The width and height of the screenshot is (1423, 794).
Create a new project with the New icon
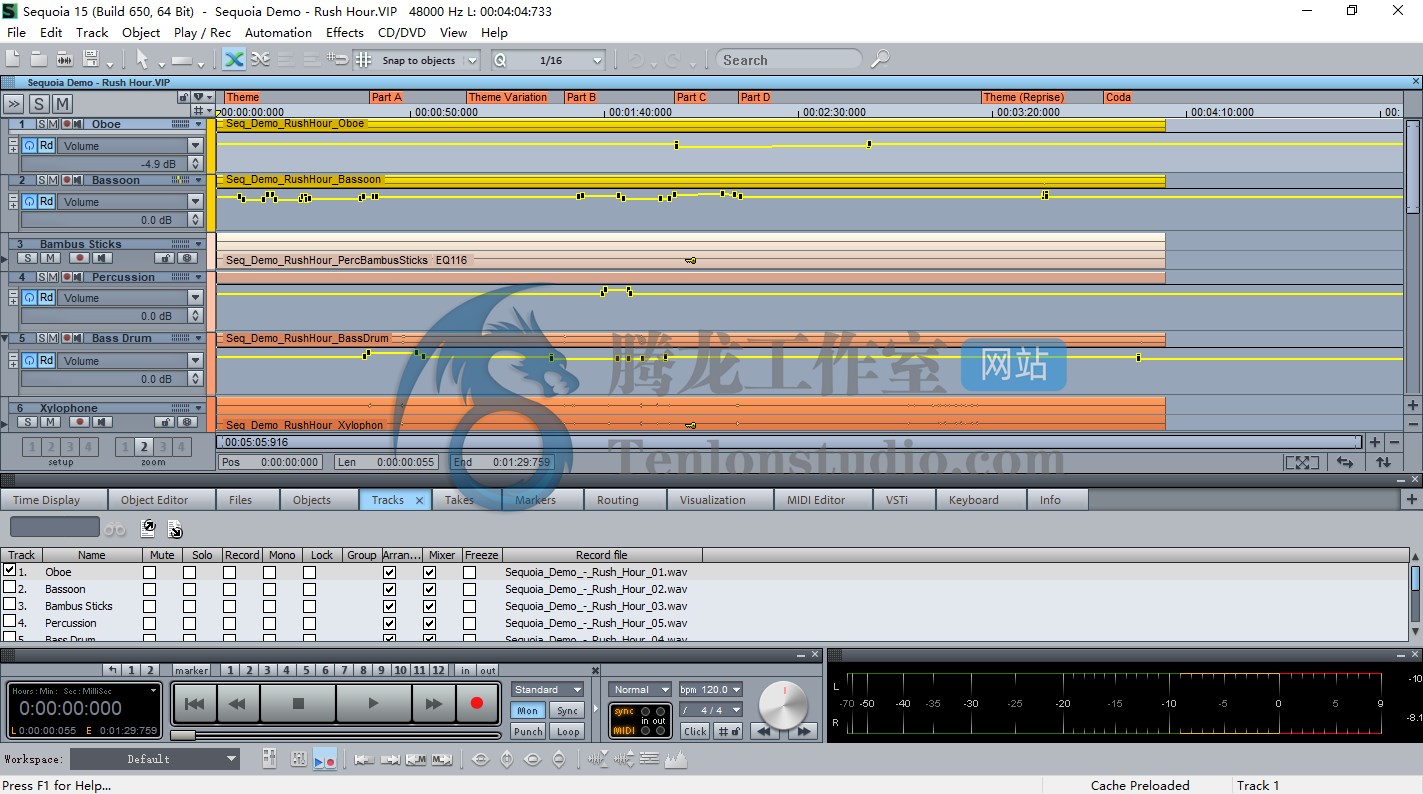(15, 60)
